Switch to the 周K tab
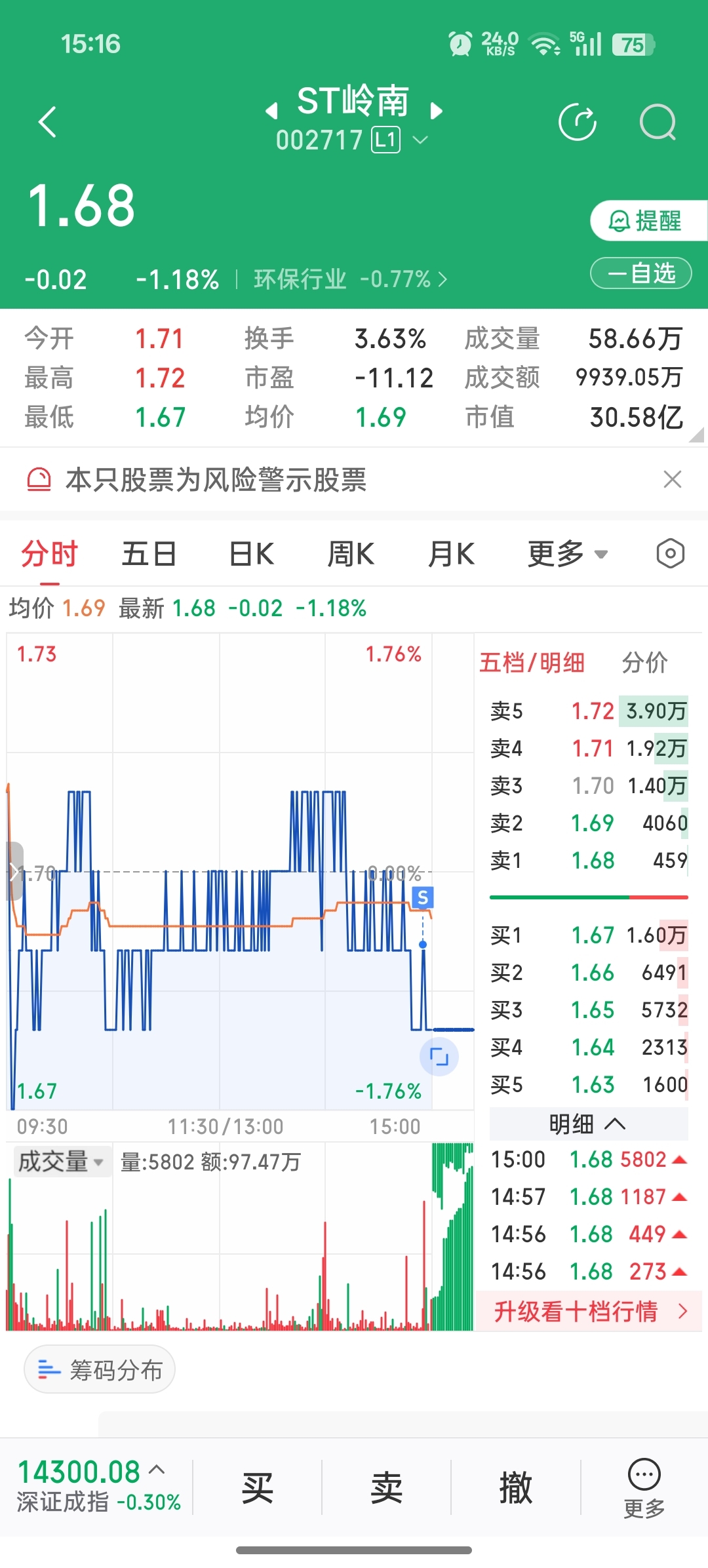Image resolution: width=708 pixels, height=1568 pixels. (x=351, y=554)
